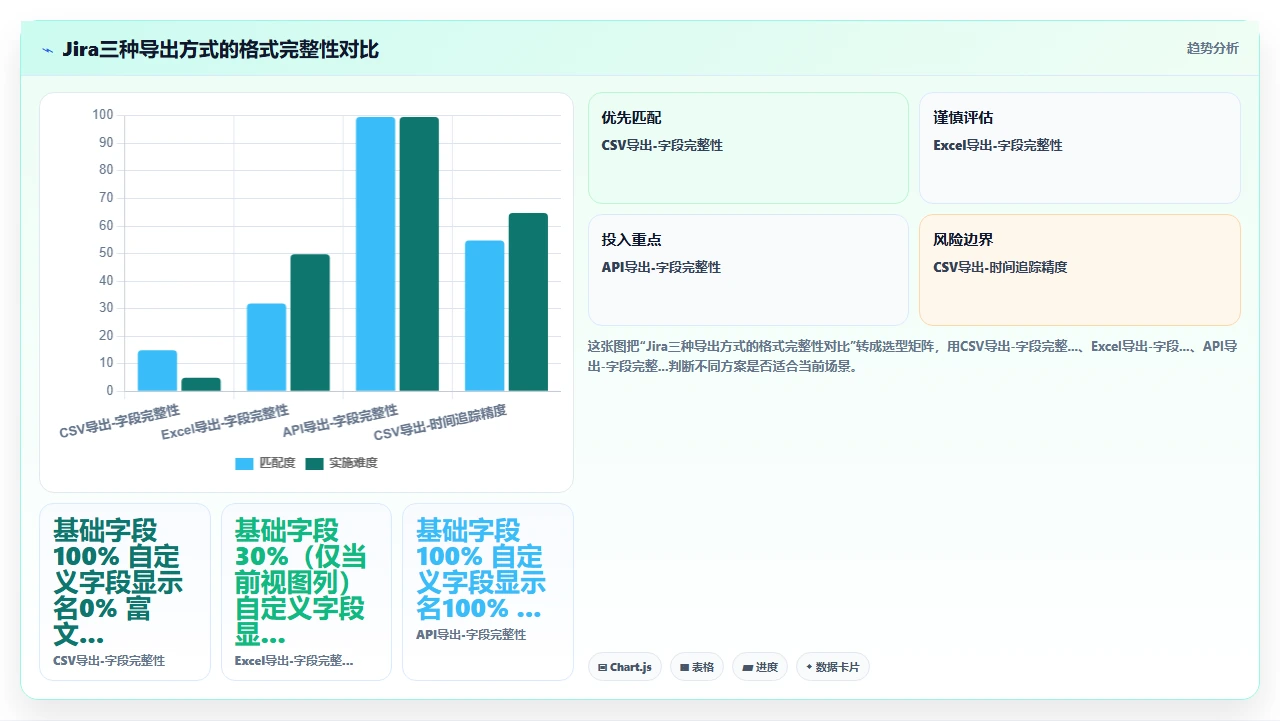Click the 数据卡片 tag chip
Image resolution: width=1280 pixels, height=721 pixels.
(833, 667)
